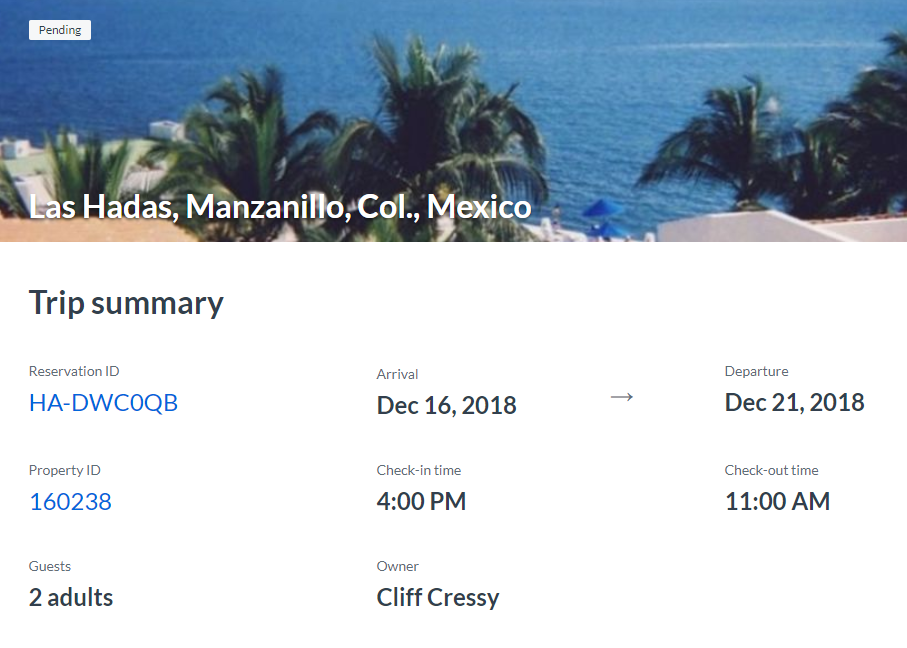
Task: Click the 11:00 AM check-out time value
Action: (x=777, y=502)
